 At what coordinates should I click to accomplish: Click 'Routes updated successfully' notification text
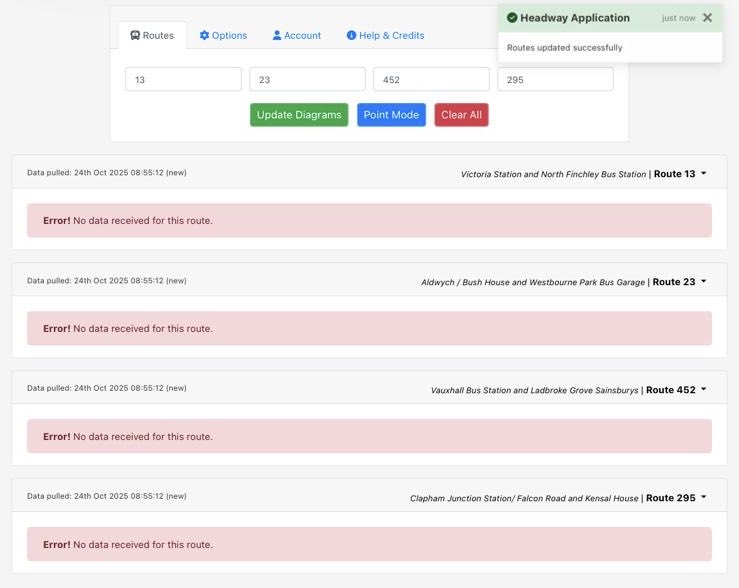(564, 48)
